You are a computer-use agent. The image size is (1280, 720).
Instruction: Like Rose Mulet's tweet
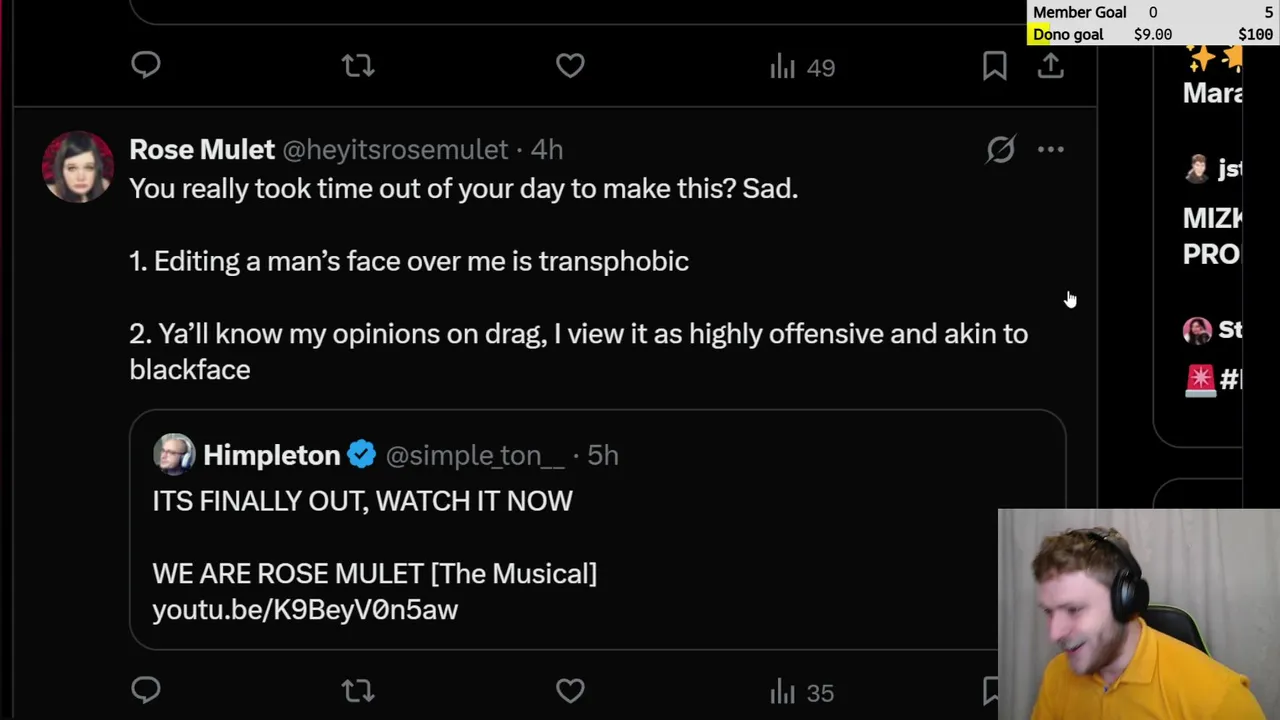tap(570, 691)
